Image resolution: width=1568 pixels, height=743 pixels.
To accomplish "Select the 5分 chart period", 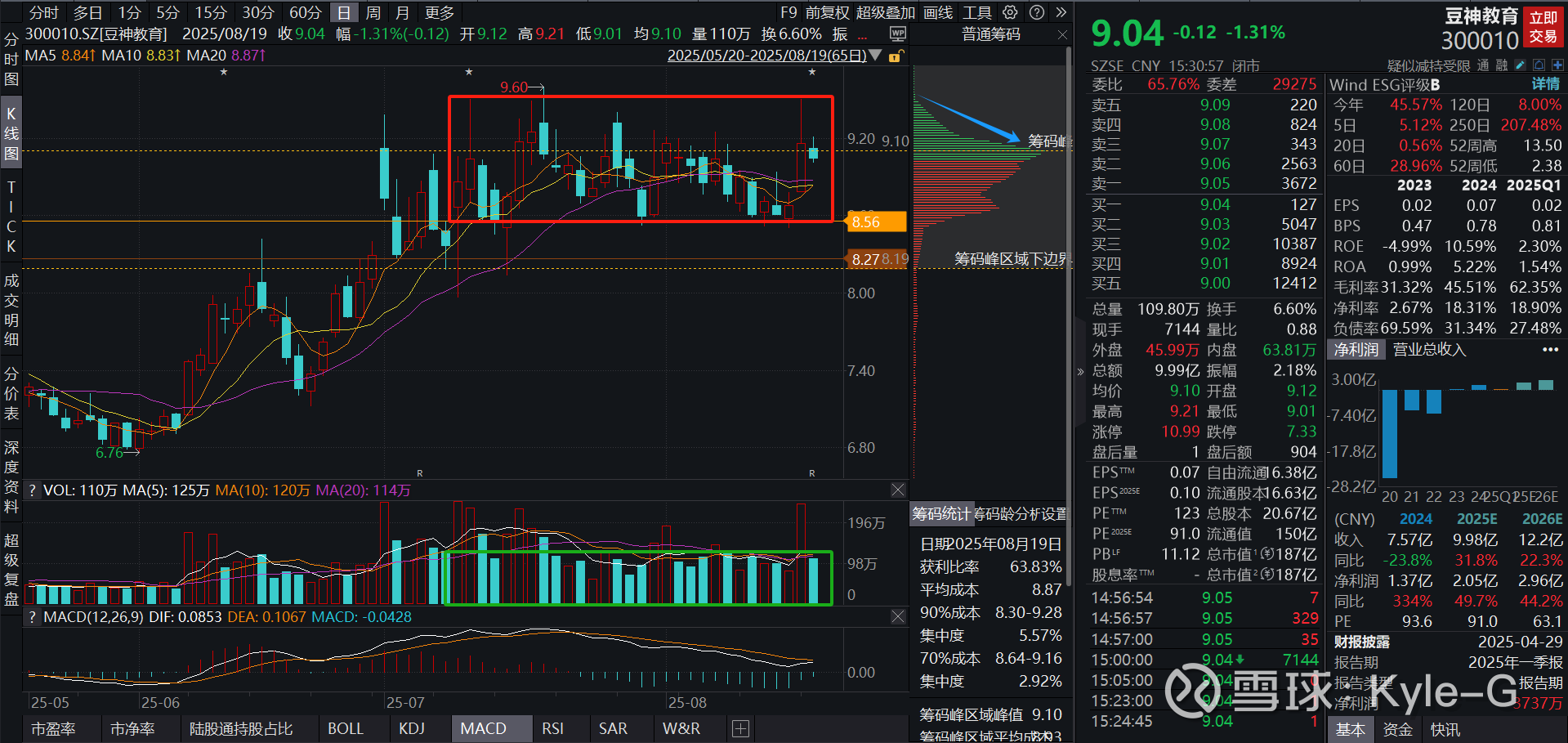I will pos(168,12).
